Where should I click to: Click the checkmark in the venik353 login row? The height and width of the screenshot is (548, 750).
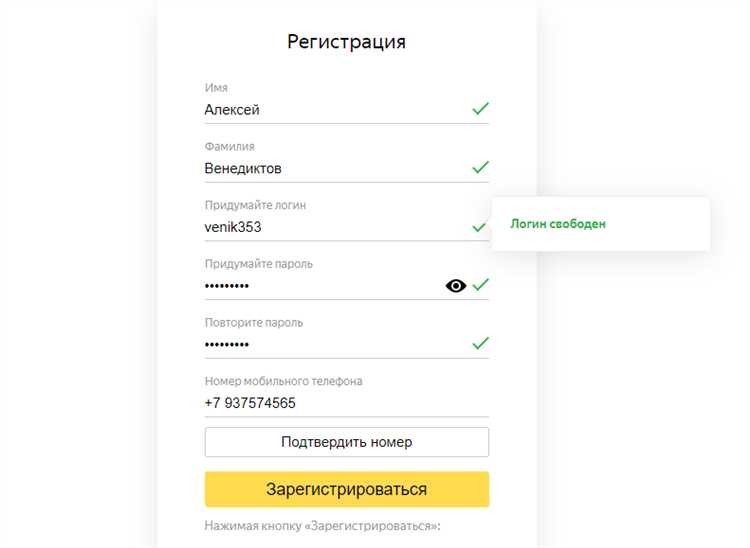(480, 227)
